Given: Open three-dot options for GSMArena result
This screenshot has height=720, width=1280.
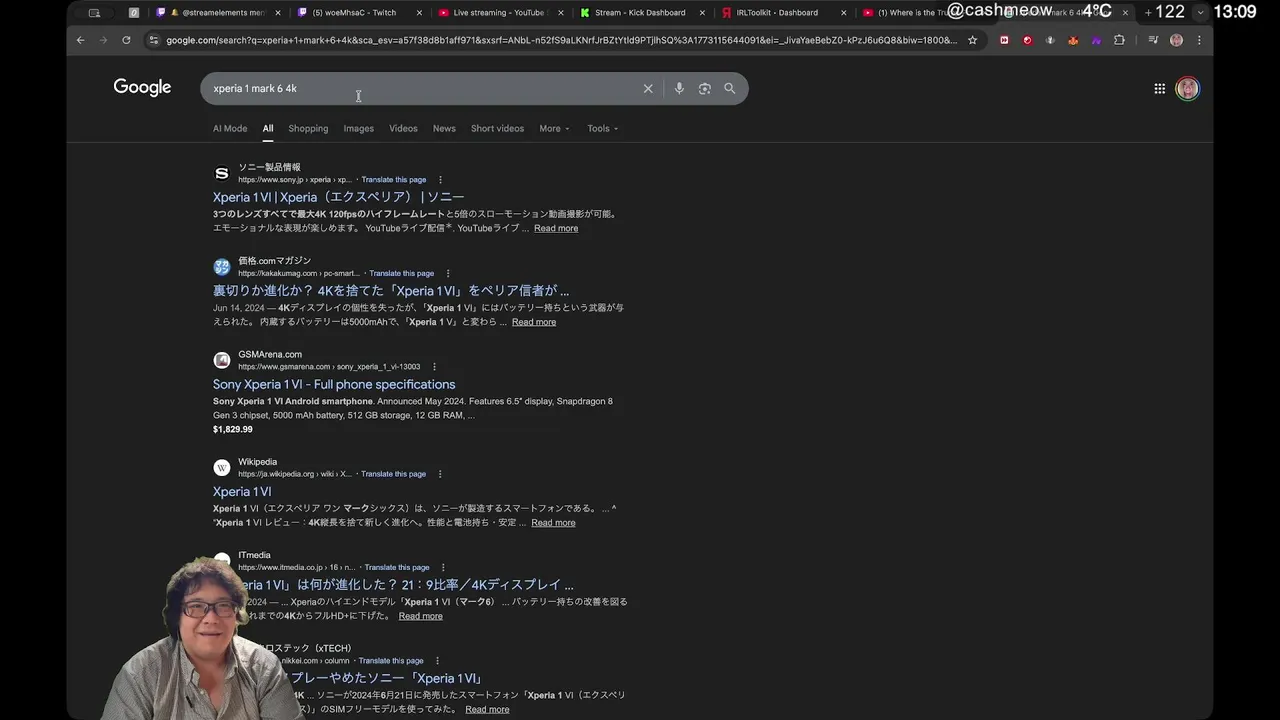Looking at the screenshot, I should (434, 367).
